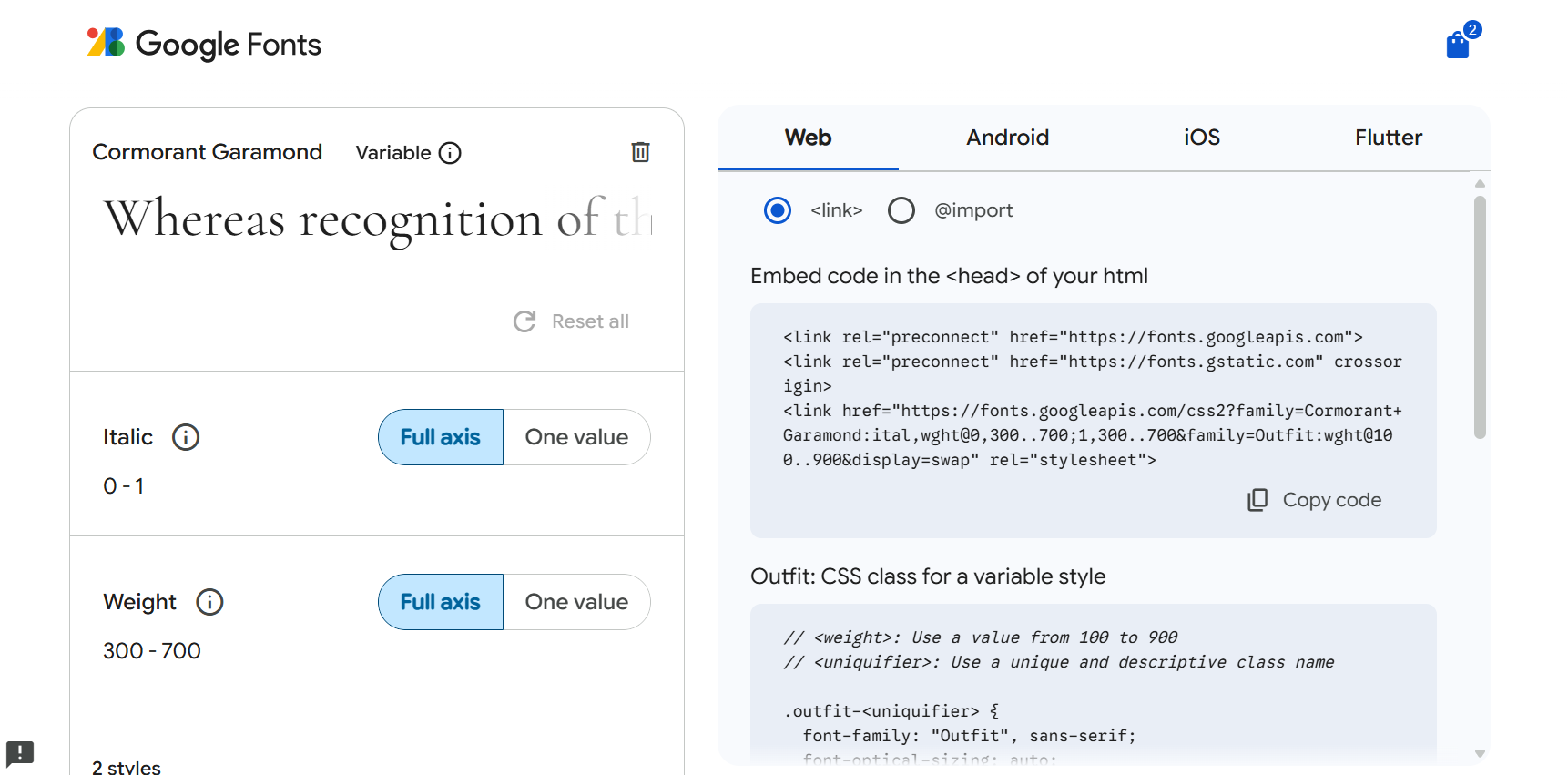Click the 'Outfit: CSS class' heading

[x=928, y=576]
